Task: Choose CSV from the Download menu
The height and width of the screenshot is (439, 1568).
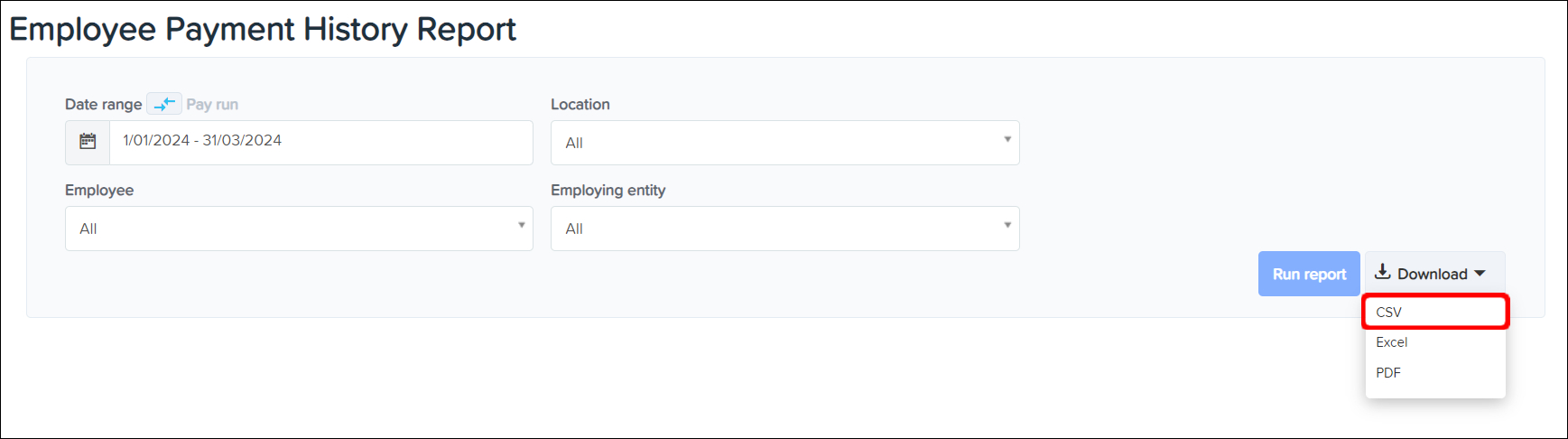Action: click(x=1389, y=313)
